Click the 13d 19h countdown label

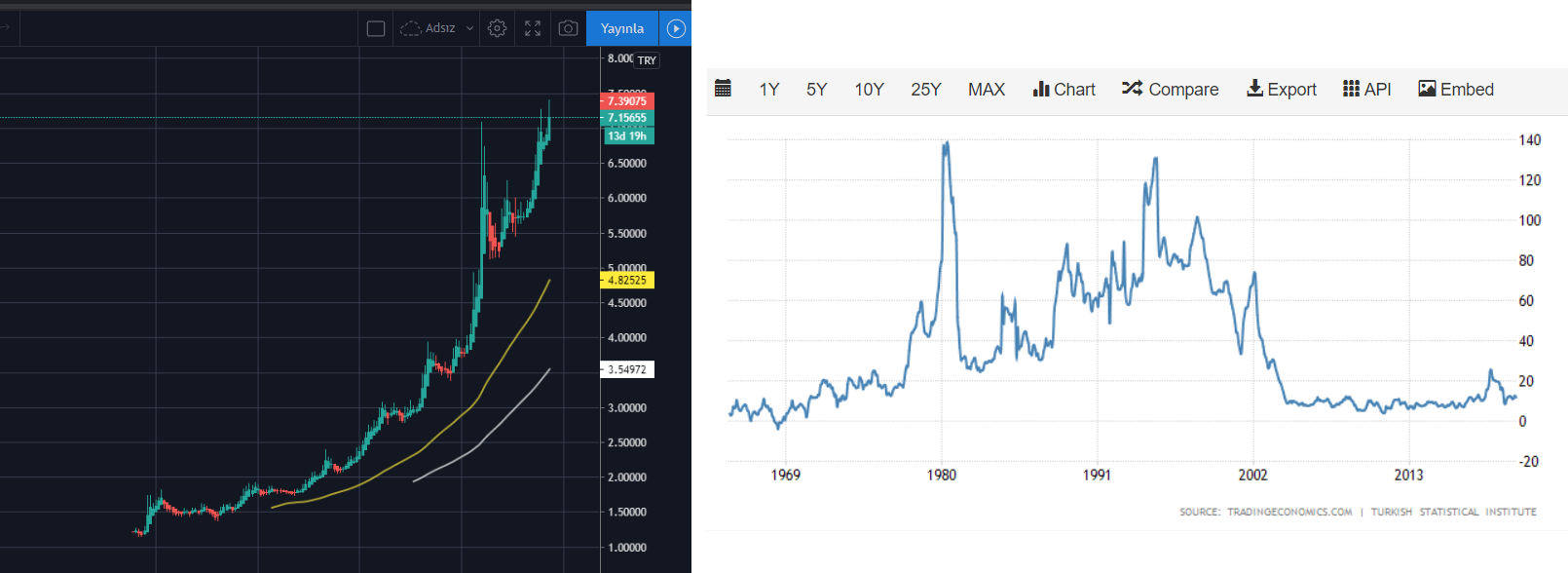627,136
